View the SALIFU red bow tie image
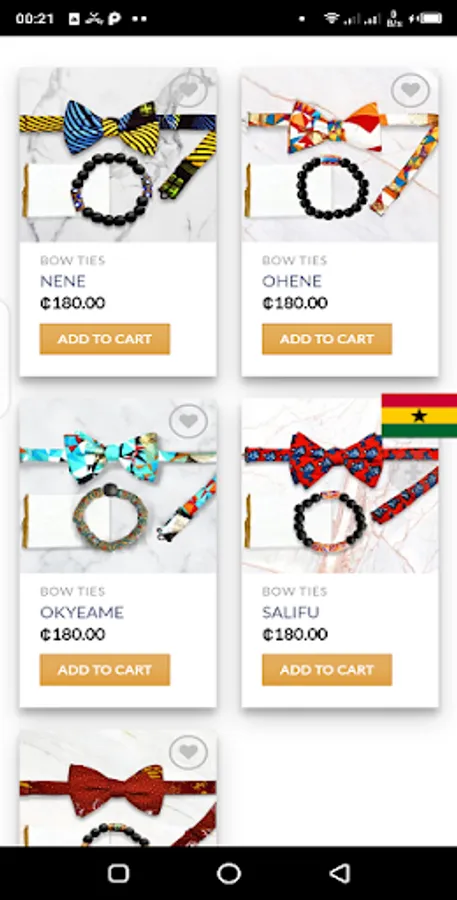Screen dimensions: 457x900 click(x=340, y=486)
